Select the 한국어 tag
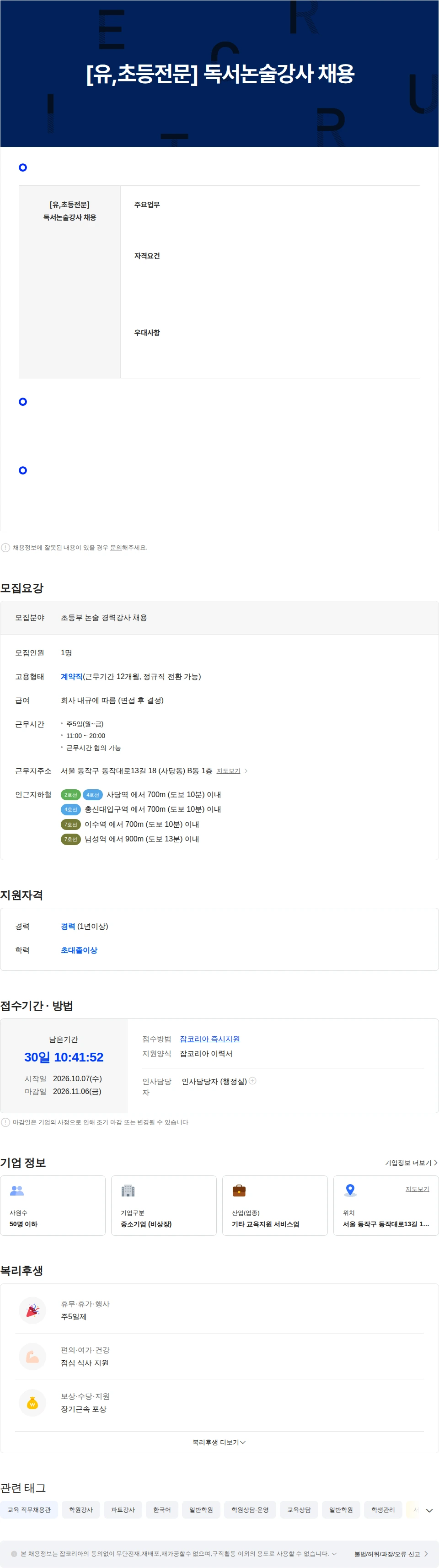 (x=162, y=1509)
